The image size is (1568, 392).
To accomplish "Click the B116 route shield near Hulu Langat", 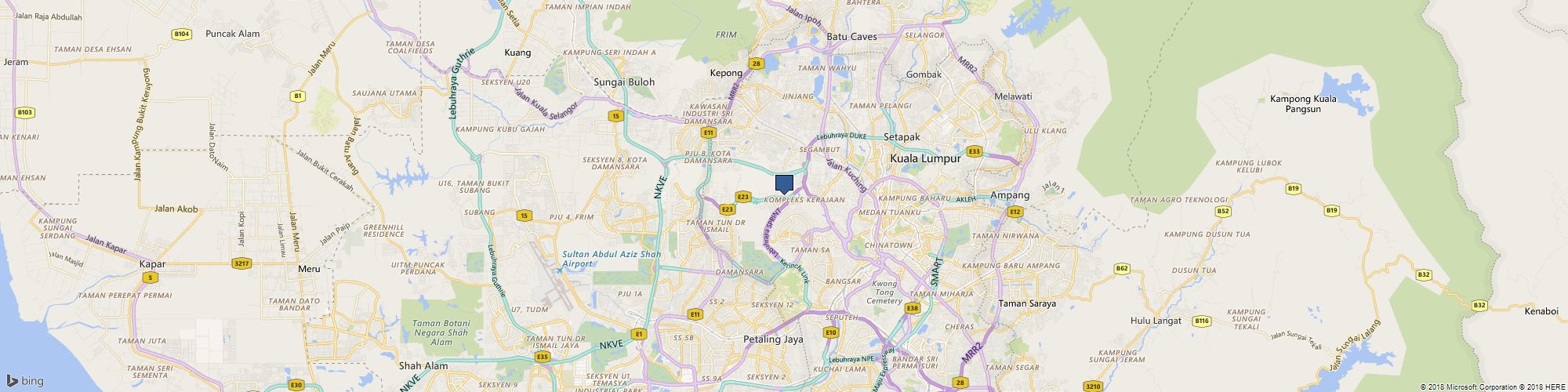I will click(1201, 321).
